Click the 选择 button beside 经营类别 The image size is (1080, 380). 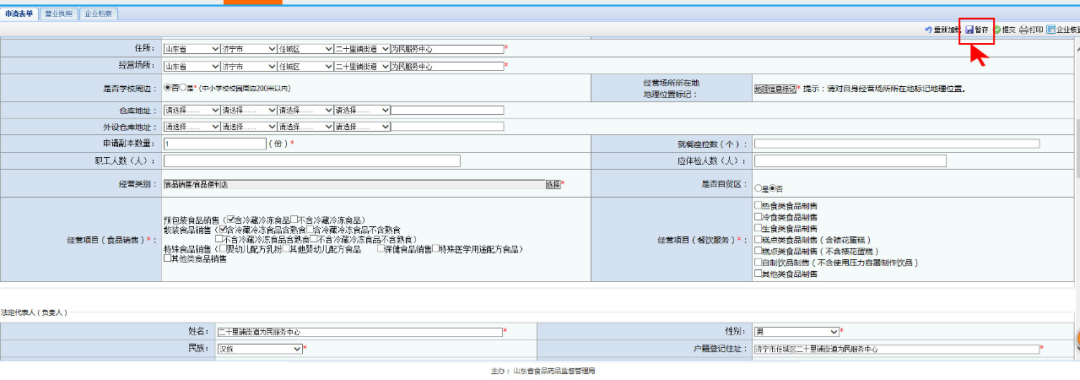(x=553, y=184)
